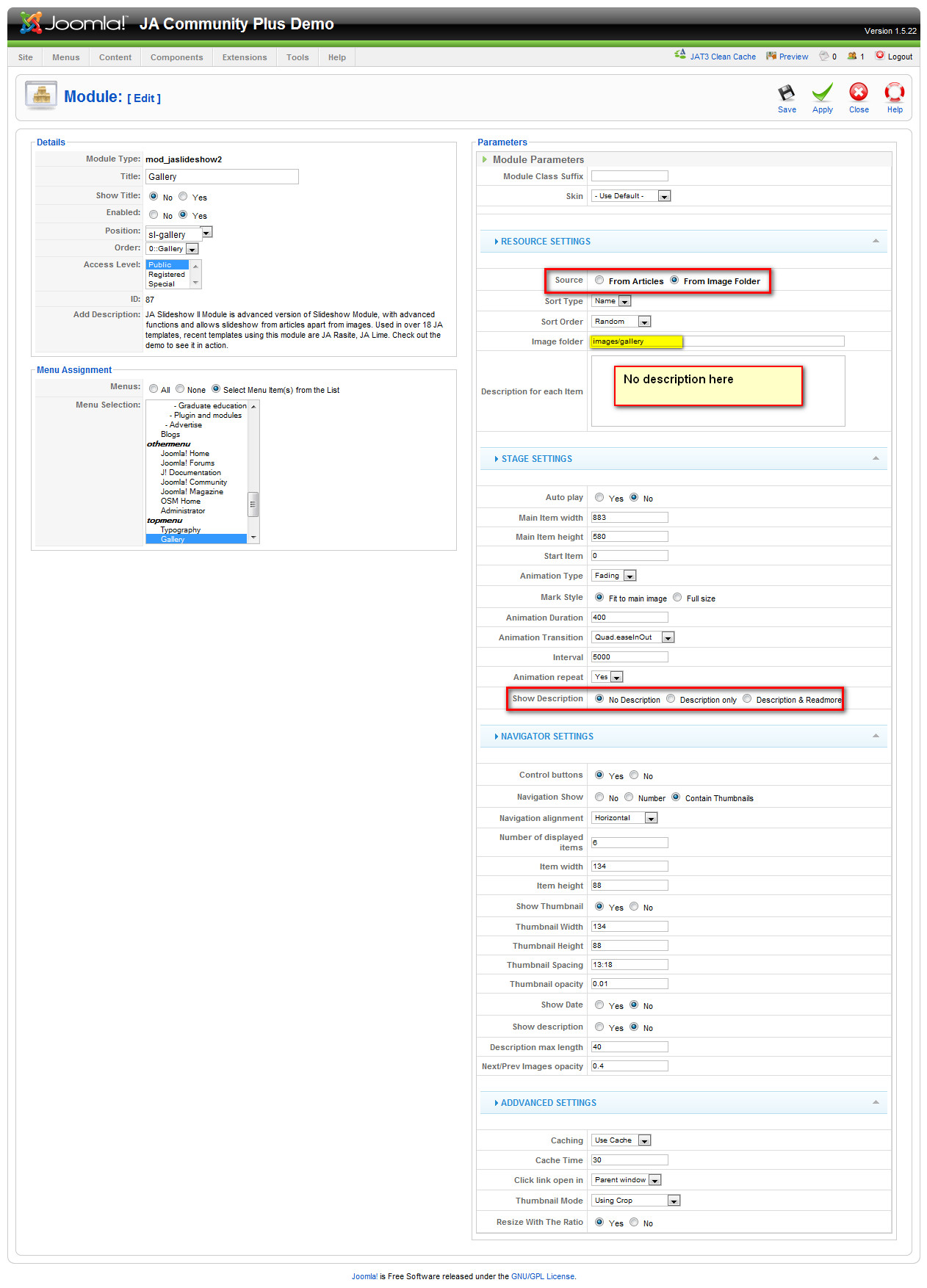Click the Joomla! footer link
927x1288 pixels.
point(364,1276)
